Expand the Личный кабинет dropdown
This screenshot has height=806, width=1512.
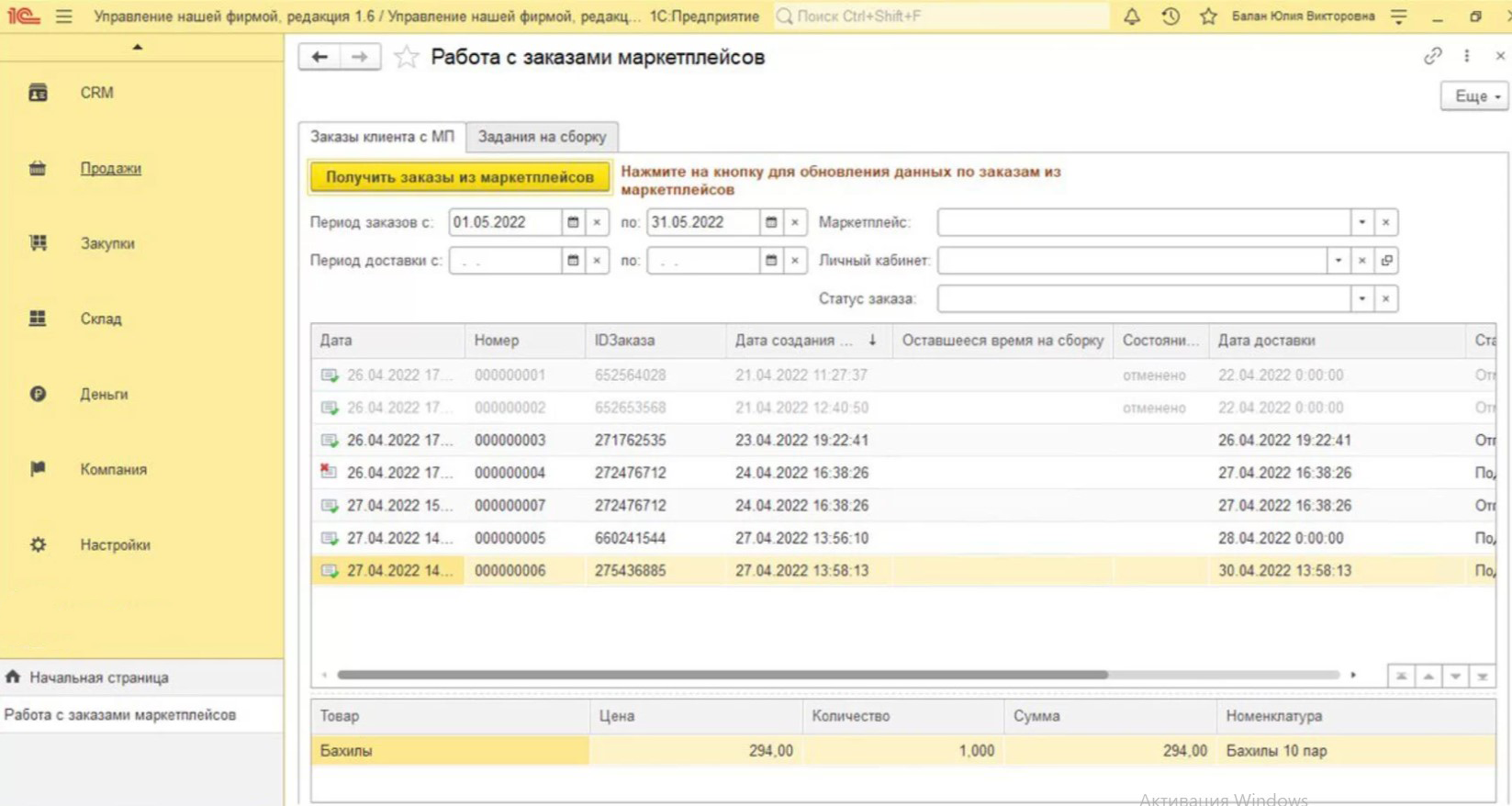[1338, 261]
